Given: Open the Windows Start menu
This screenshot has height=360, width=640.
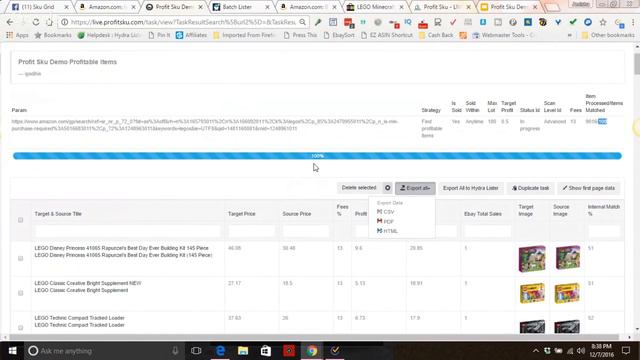Looking at the screenshot, I should coord(12,351).
